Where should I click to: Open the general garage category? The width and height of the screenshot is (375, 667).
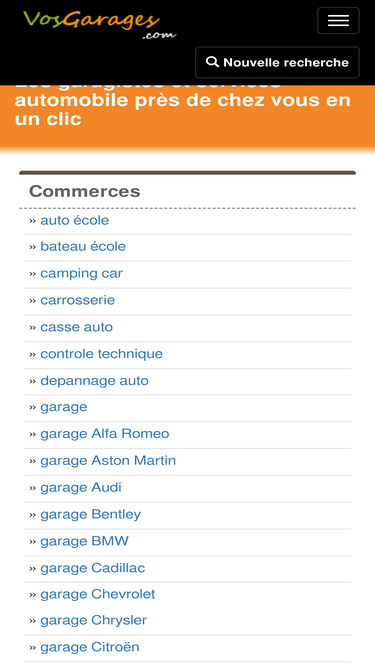64,408
